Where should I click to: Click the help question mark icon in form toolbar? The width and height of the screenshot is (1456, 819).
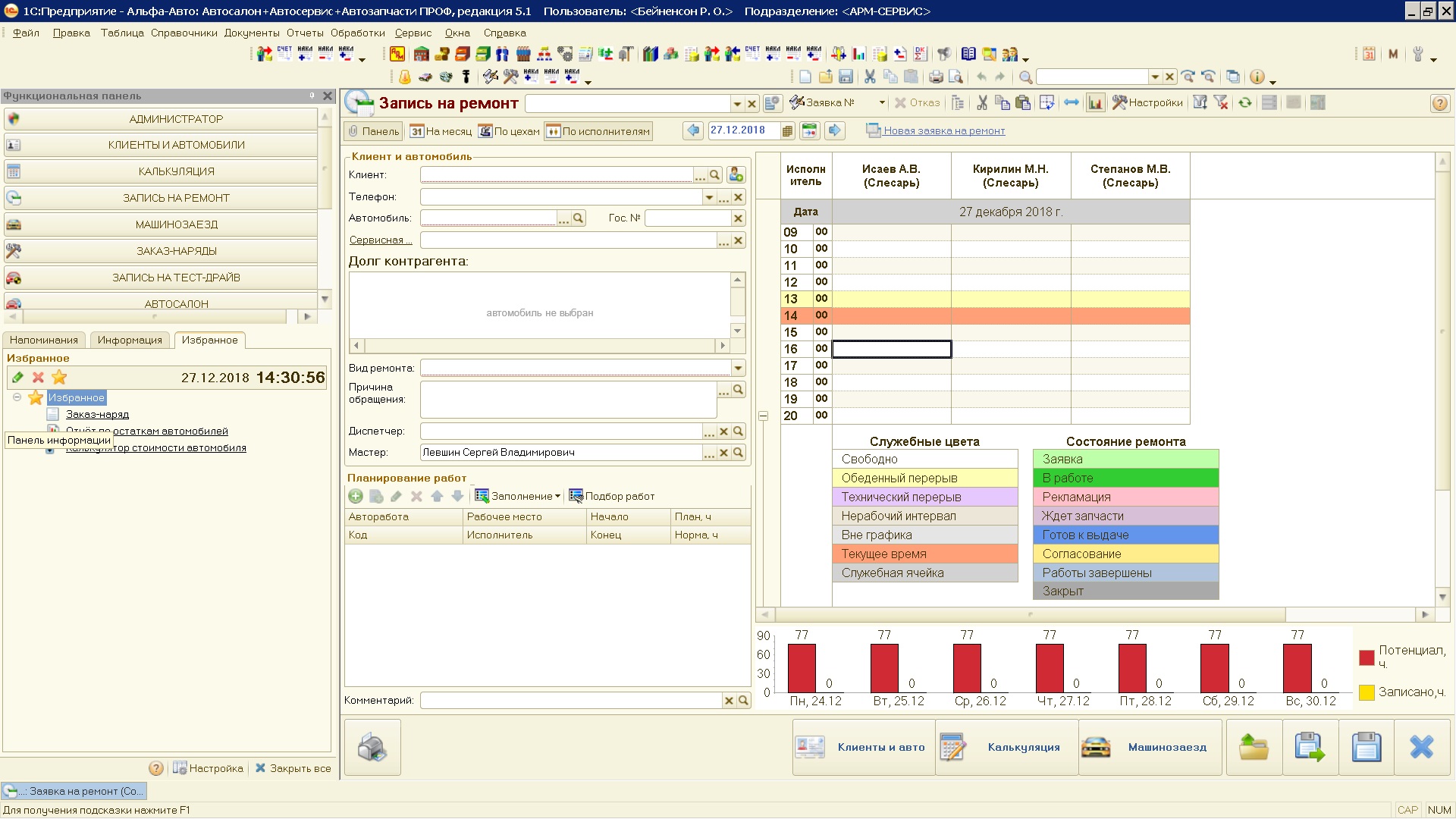[1439, 103]
